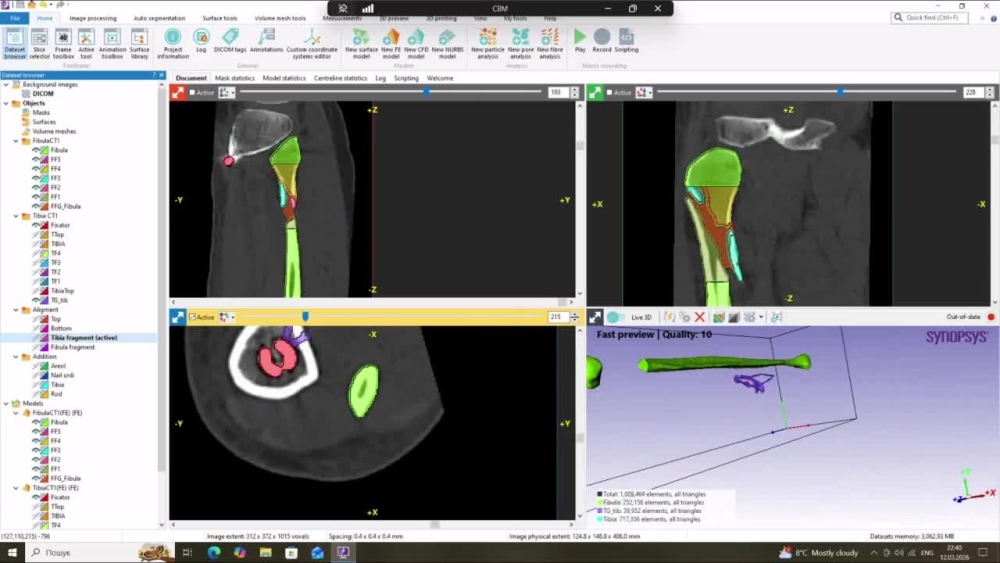Create a New NURBS model
The image size is (1000, 563).
447,43
